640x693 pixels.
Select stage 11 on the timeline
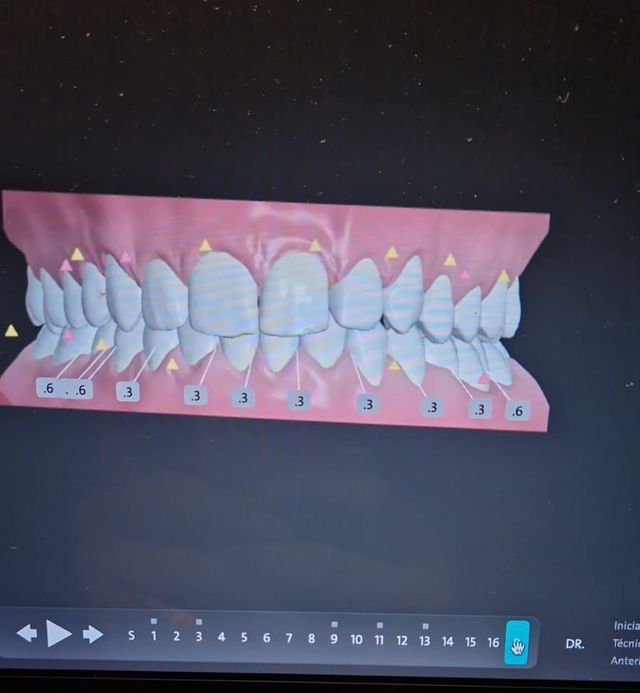[379, 640]
